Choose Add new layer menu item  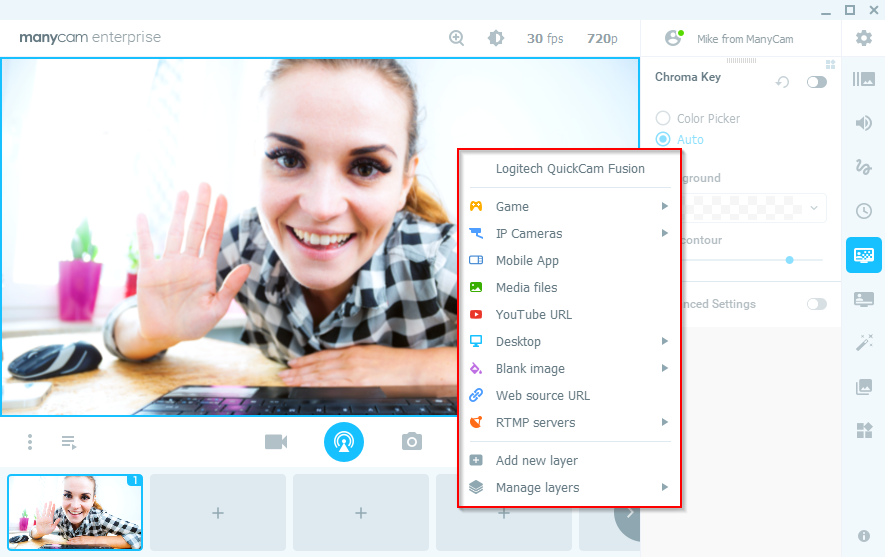tap(570, 460)
